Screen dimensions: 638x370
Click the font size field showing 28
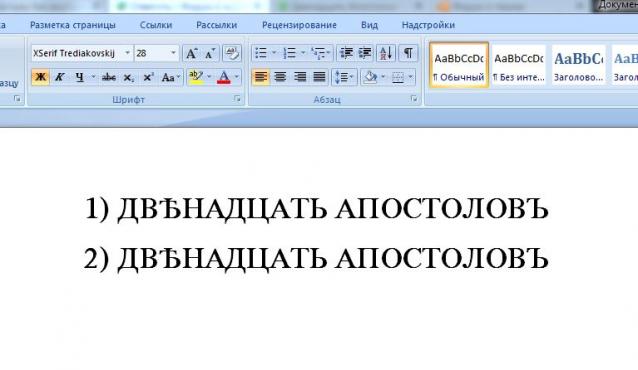click(151, 53)
